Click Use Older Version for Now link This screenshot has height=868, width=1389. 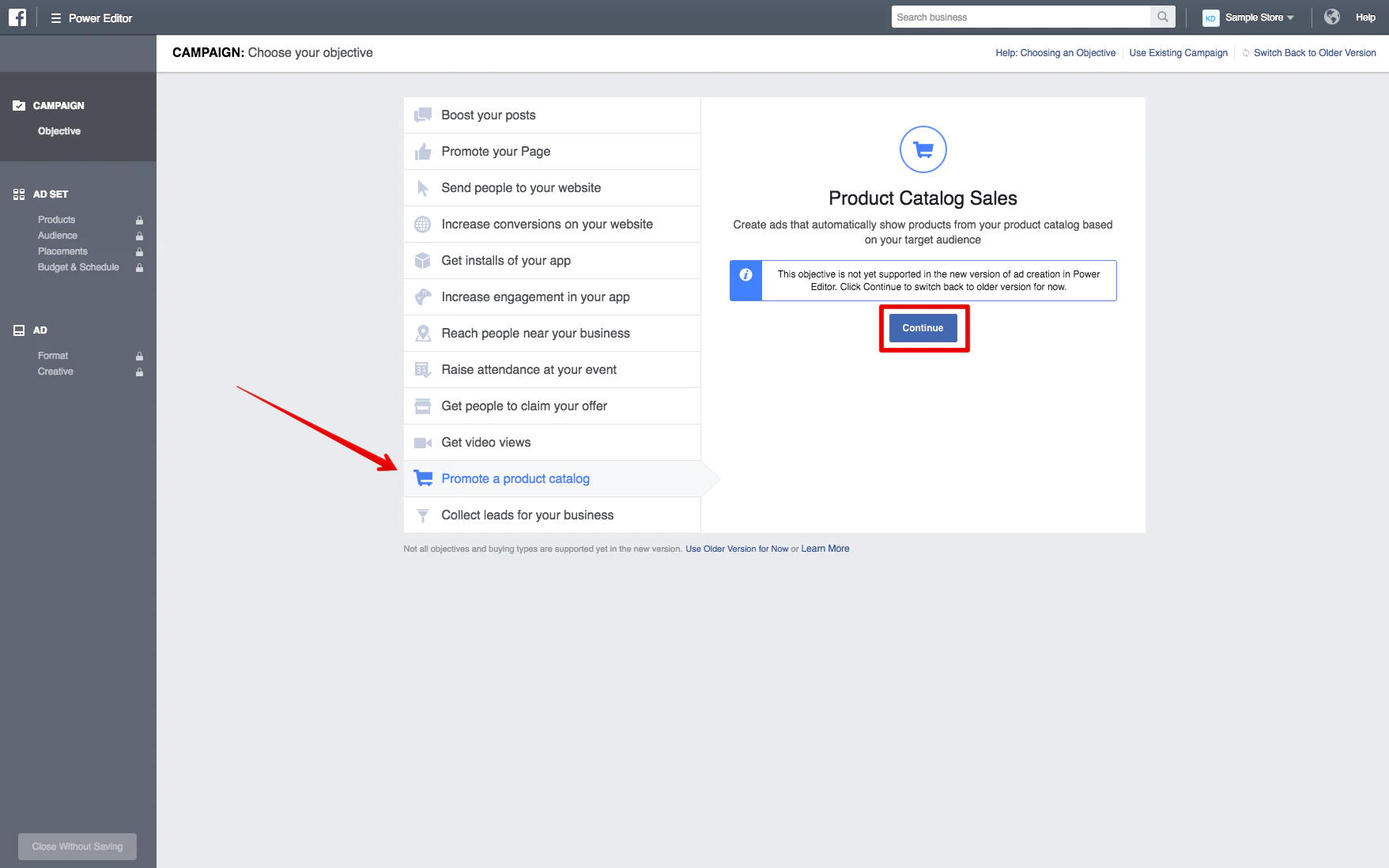pos(737,549)
